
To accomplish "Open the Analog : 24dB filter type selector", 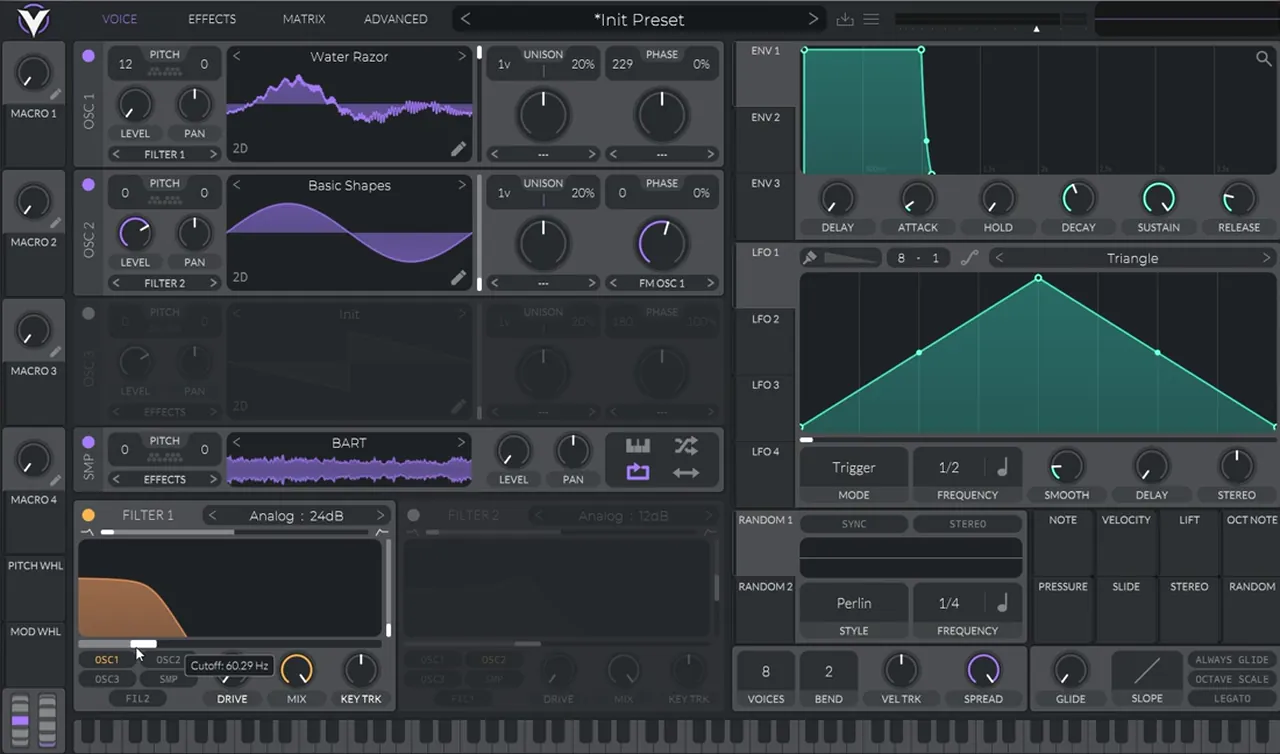I will (x=296, y=516).
